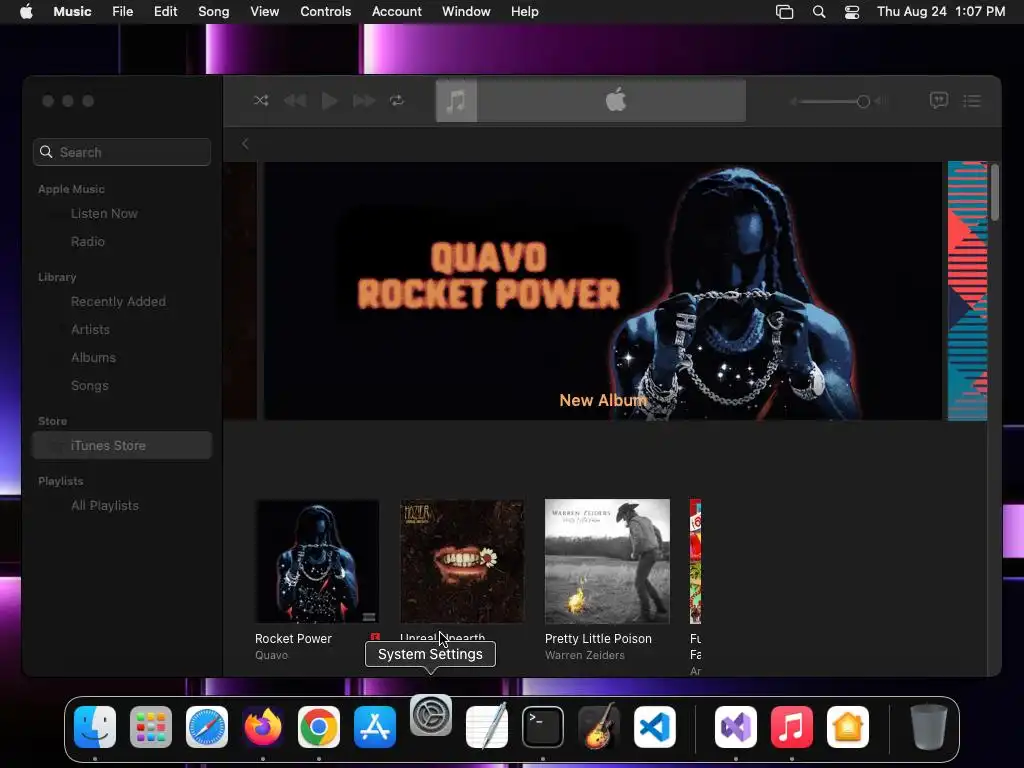Click the music note artwork placeholder
1024x768 pixels.
456,101
